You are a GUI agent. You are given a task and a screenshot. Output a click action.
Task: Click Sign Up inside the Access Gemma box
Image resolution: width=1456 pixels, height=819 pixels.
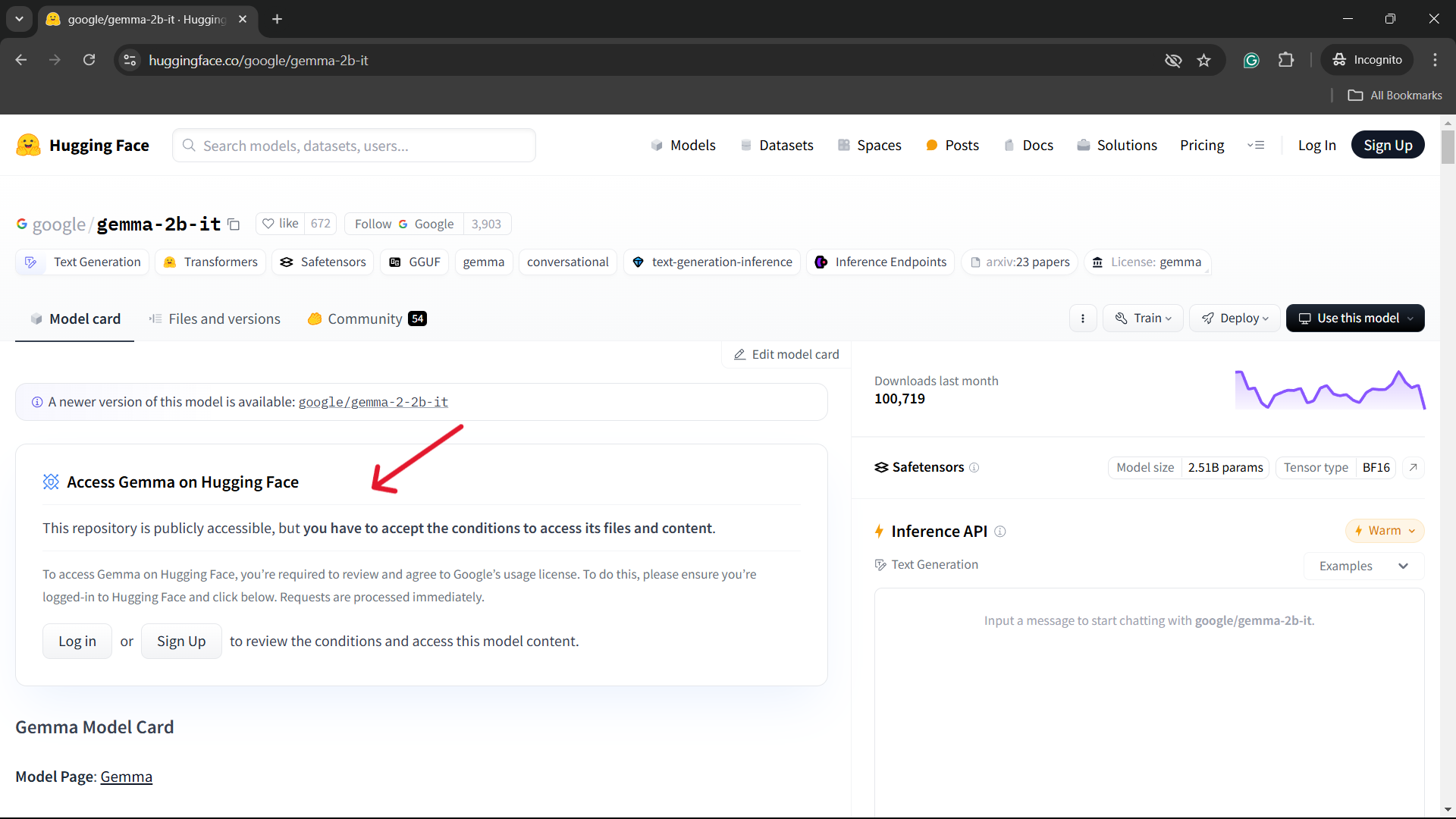tap(181, 642)
